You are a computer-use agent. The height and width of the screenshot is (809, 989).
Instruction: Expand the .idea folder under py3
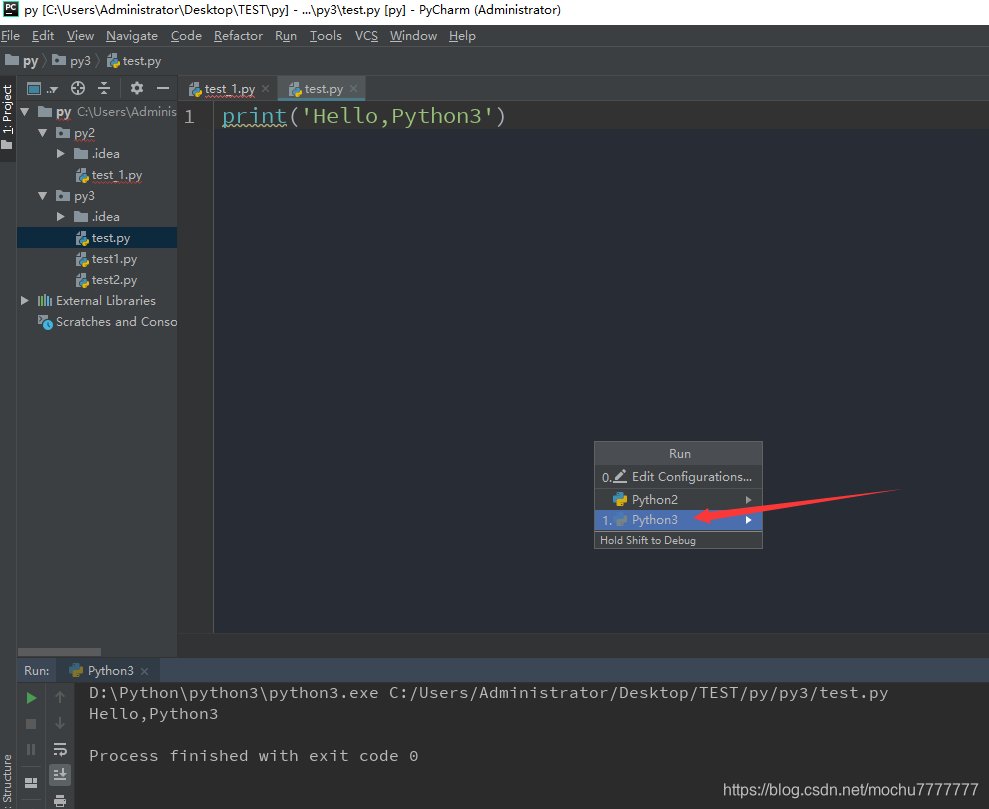61,217
